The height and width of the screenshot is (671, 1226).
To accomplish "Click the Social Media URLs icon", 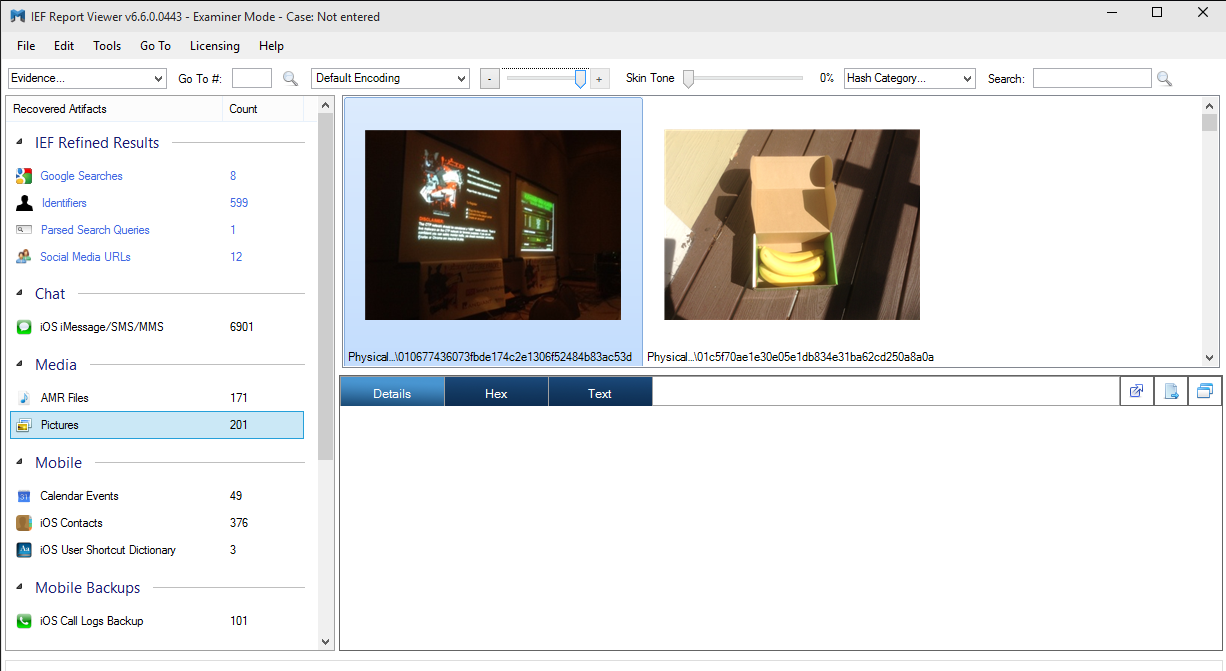I will click(x=24, y=257).
